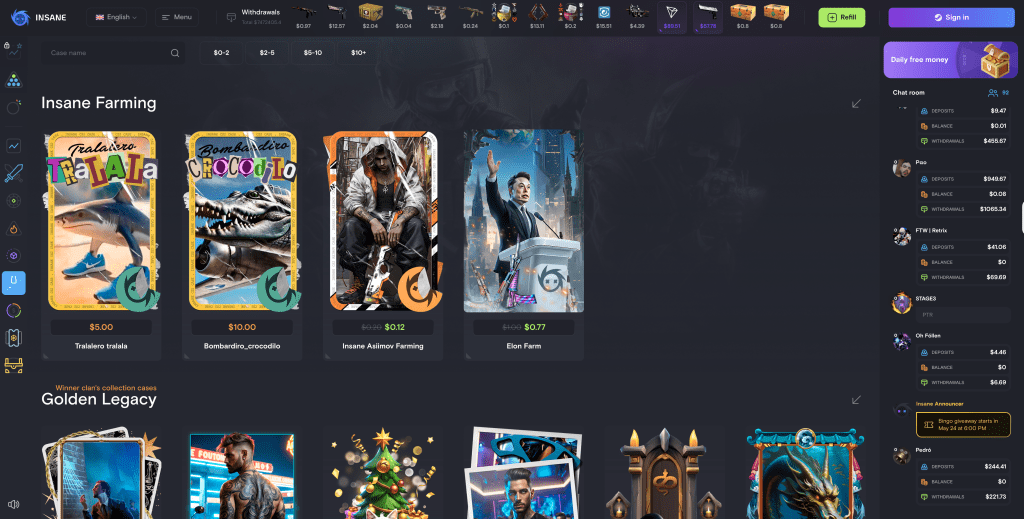Click the $0.12 price on Asiimov Farming
This screenshot has height=519, width=1024.
394,327
